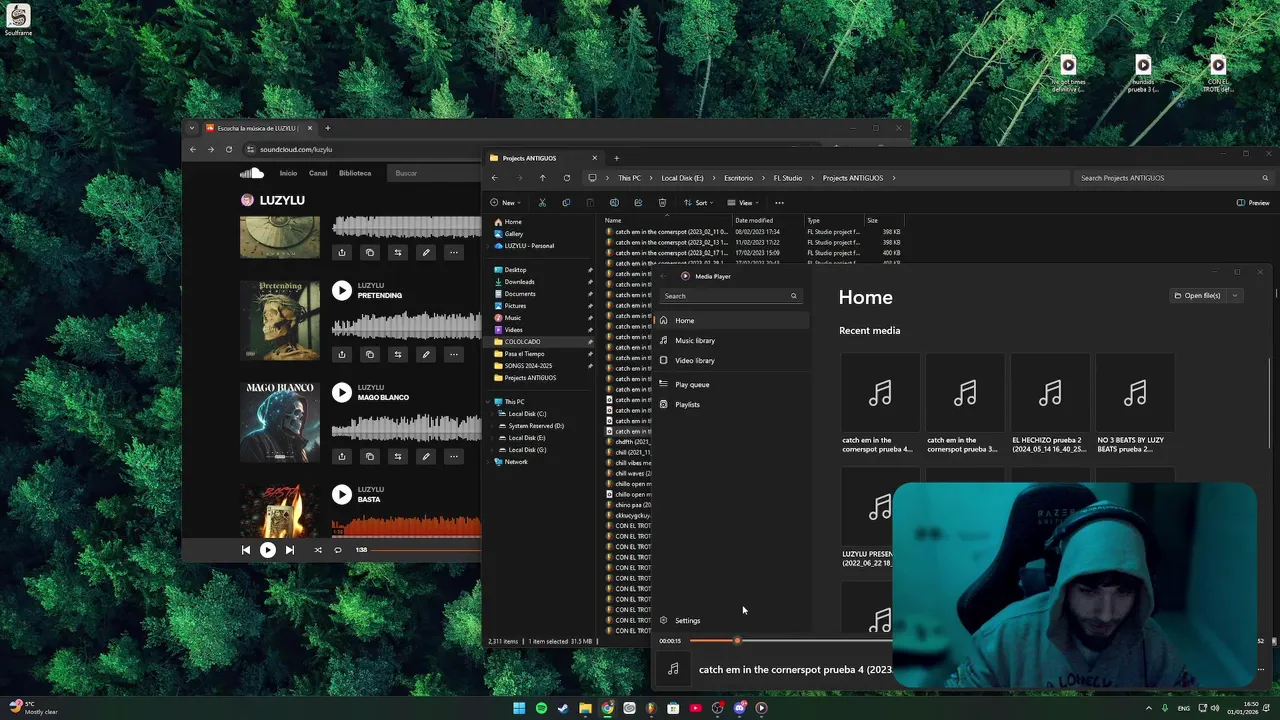Click edit pencil icon under PRETENDING track
This screenshot has width=1280, height=720.
pyautogui.click(x=426, y=354)
